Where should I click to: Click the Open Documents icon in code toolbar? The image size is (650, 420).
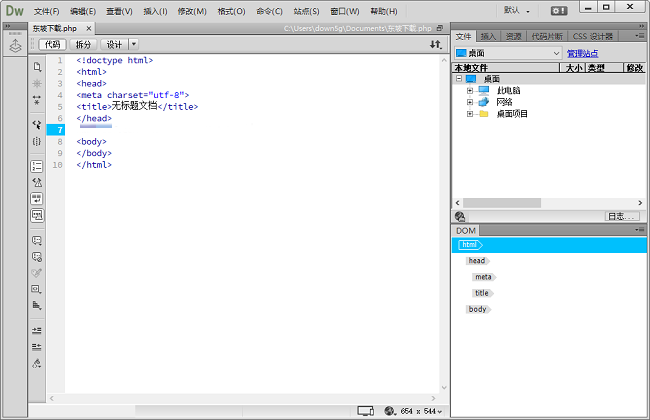click(x=37, y=67)
